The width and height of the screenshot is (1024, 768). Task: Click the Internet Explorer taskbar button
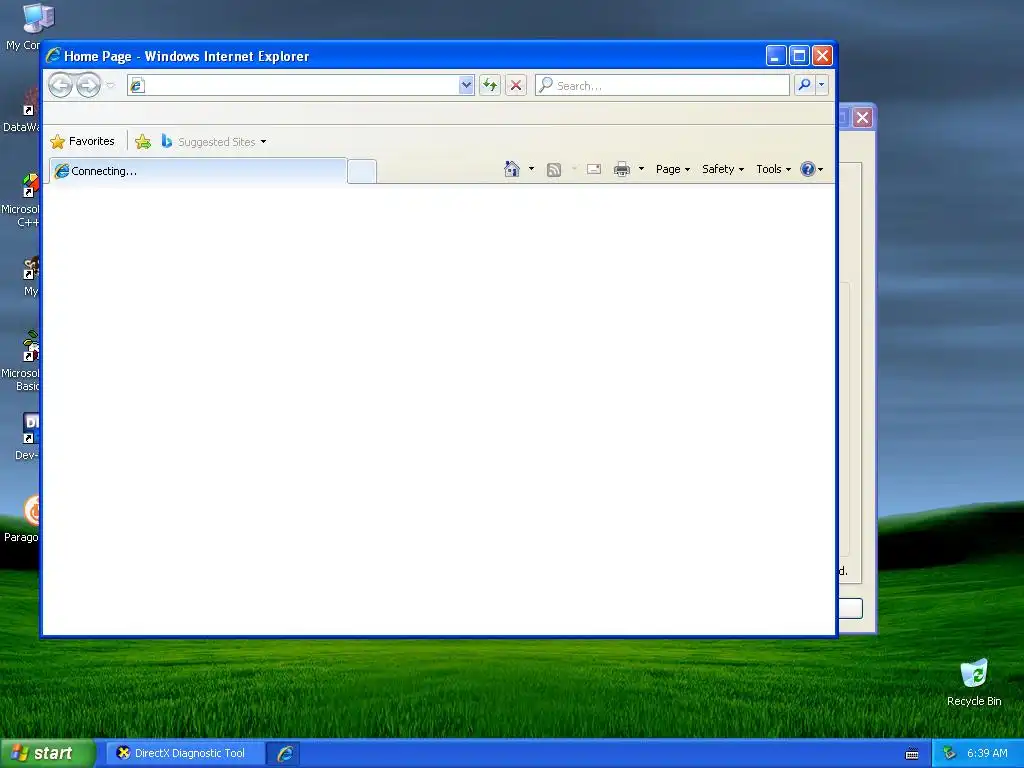tap(284, 753)
